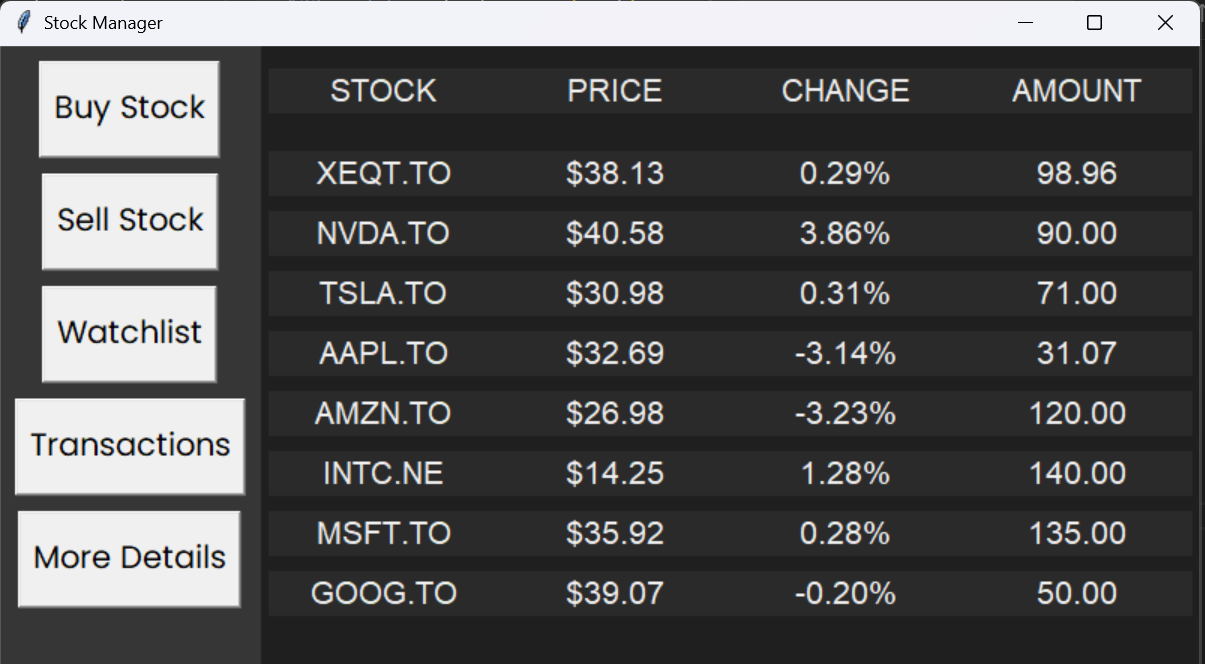
Task: Click the STOCK column header
Action: tap(384, 91)
